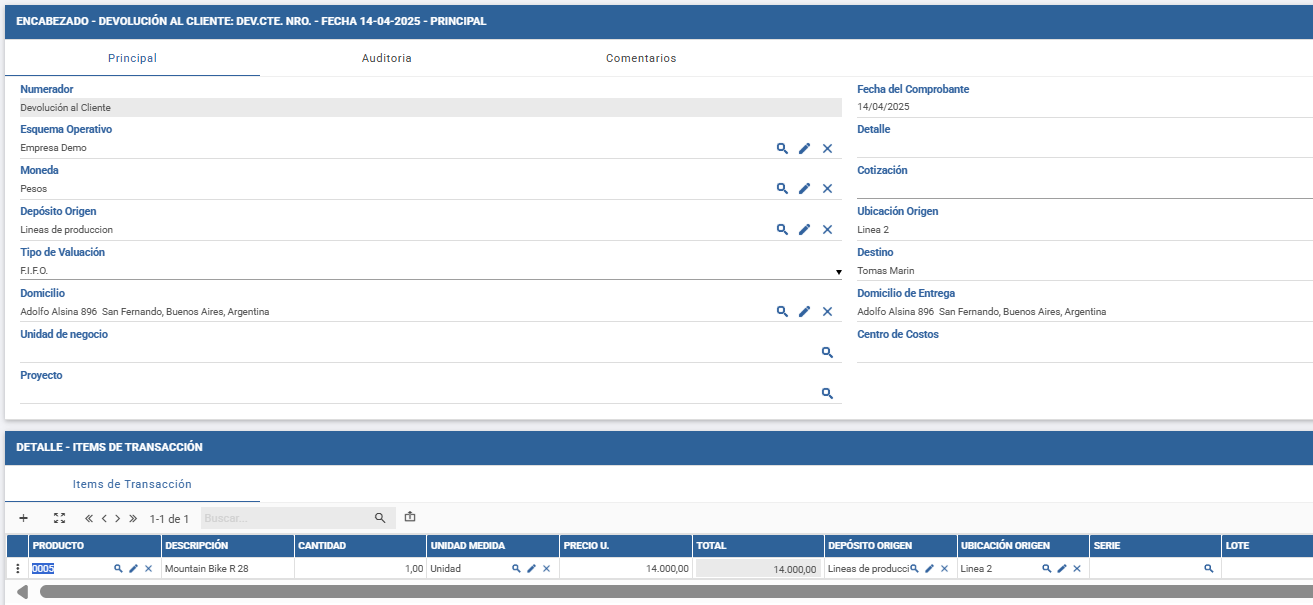The width and height of the screenshot is (1313, 605).
Task: Search Ubicación Origen in item row
Action: click(1047, 568)
